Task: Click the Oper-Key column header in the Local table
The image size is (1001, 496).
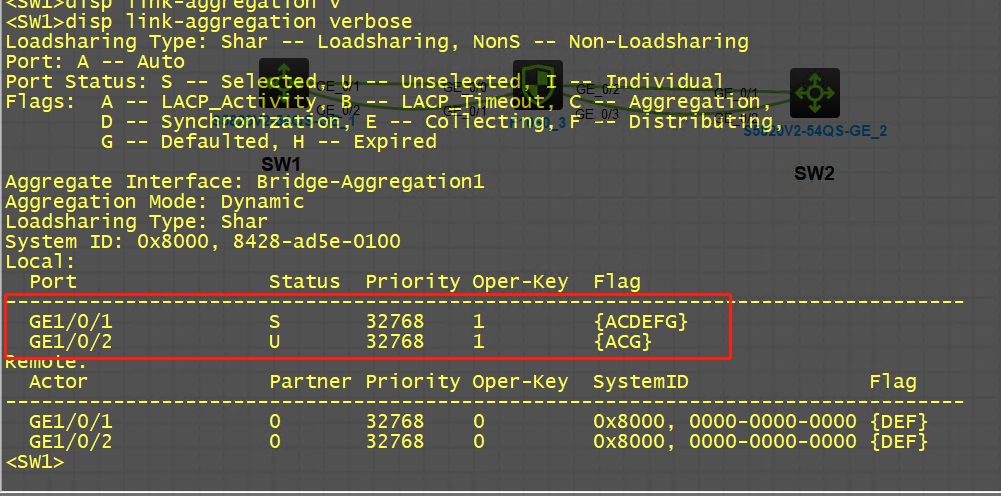Action: point(520,282)
